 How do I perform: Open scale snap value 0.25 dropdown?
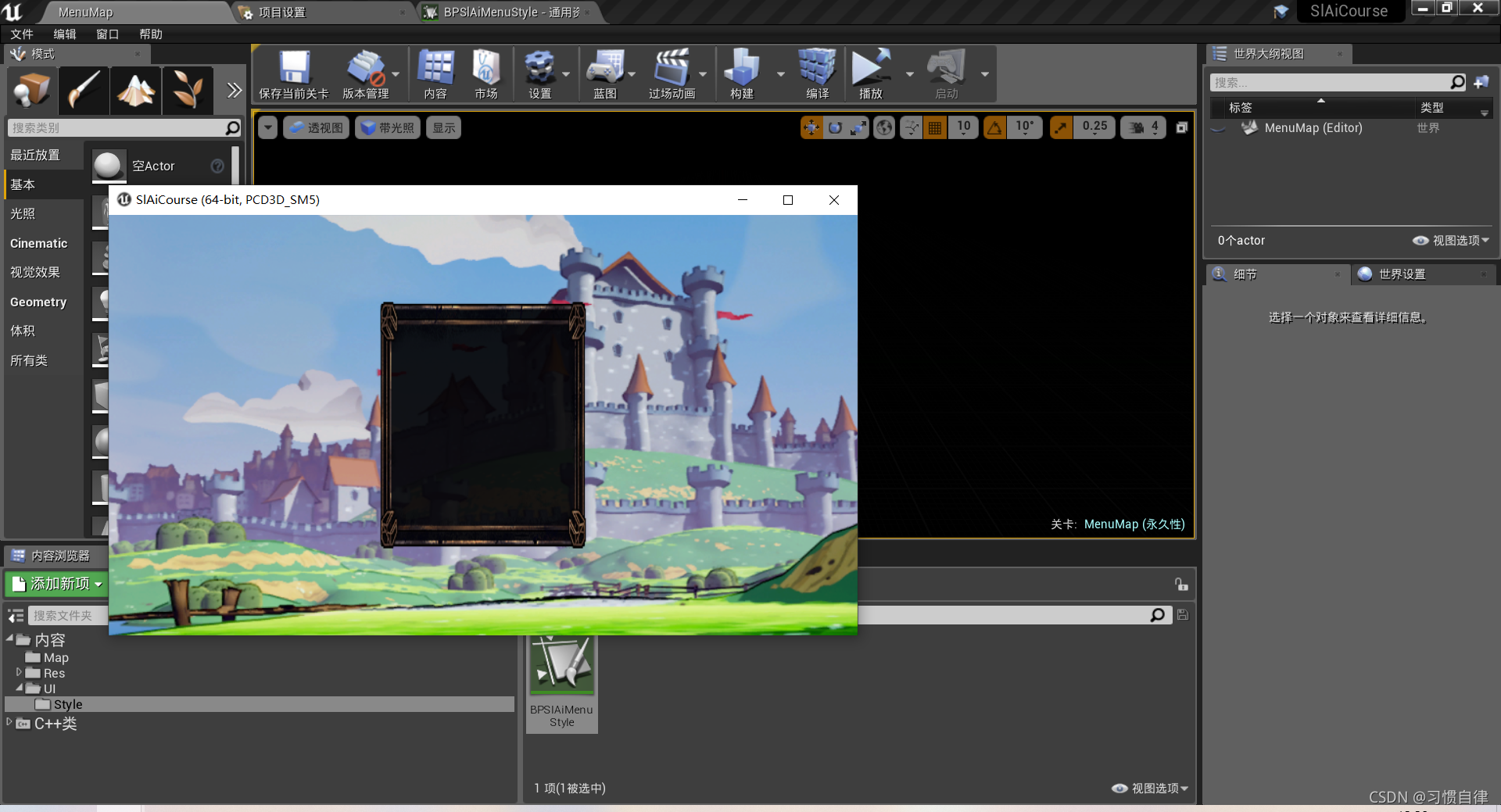[1094, 127]
